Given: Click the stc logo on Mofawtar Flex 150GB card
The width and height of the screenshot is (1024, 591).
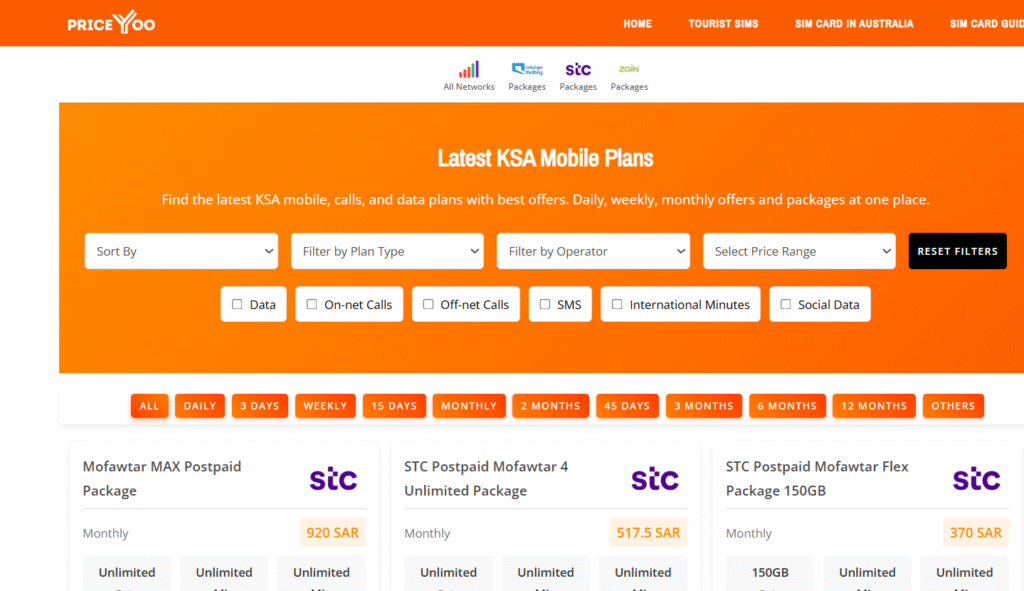Looking at the screenshot, I should click(x=976, y=479).
